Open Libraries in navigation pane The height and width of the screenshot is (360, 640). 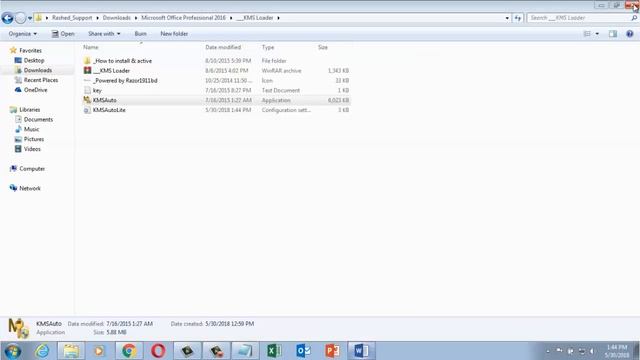click(29, 110)
